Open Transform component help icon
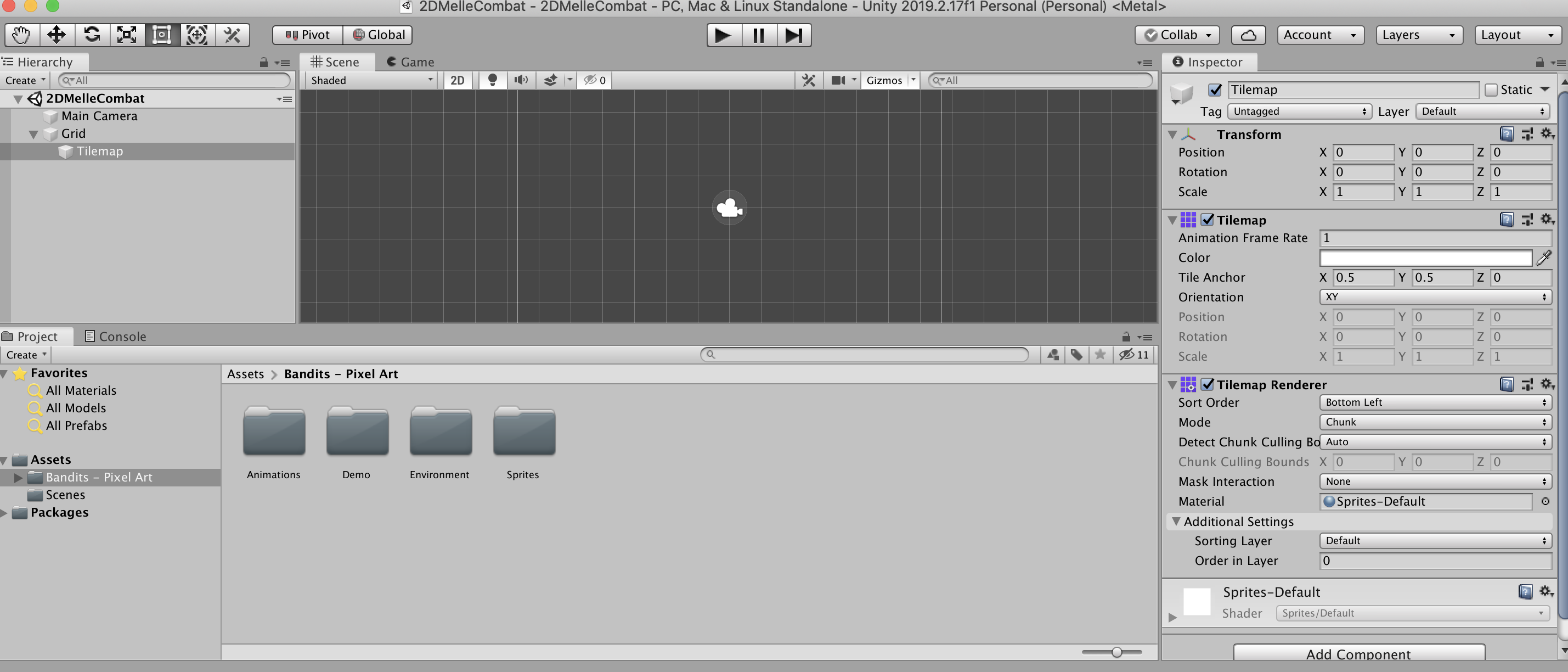This screenshot has width=1568, height=672. [x=1507, y=134]
